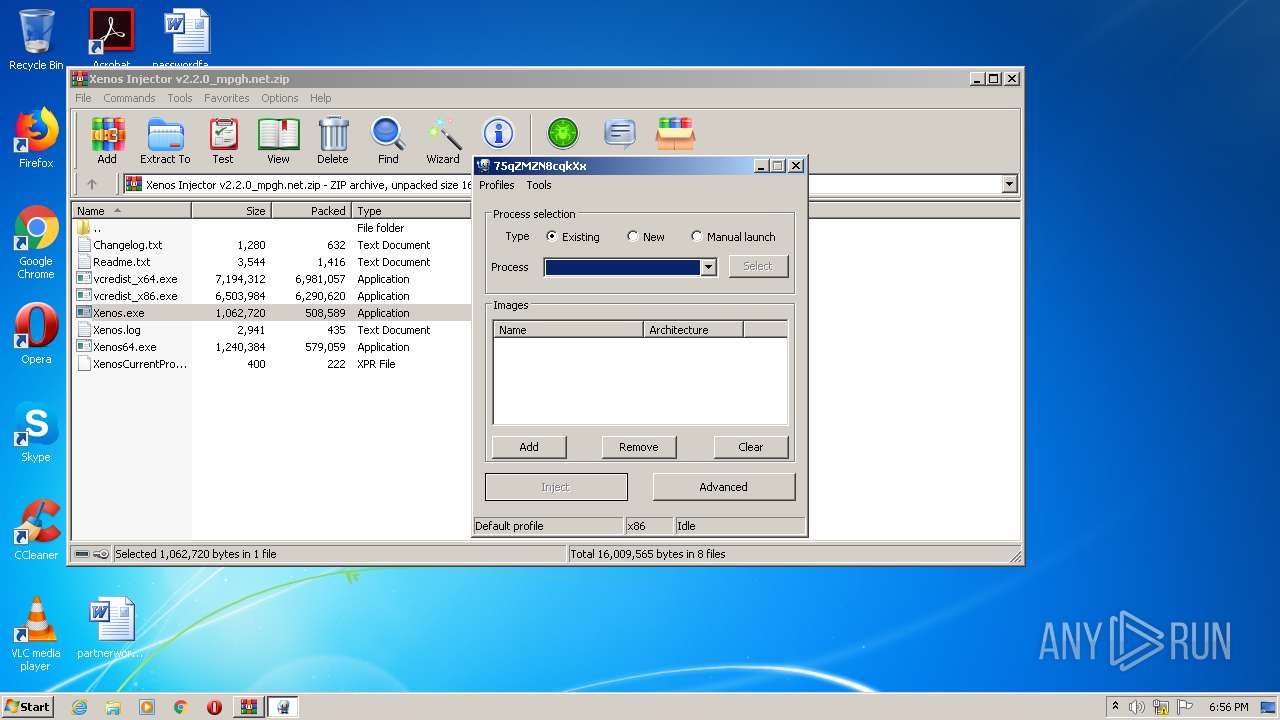This screenshot has width=1280, height=720.
Task: Select the parent folder '..' row
Action: pyautogui.click(x=271, y=228)
